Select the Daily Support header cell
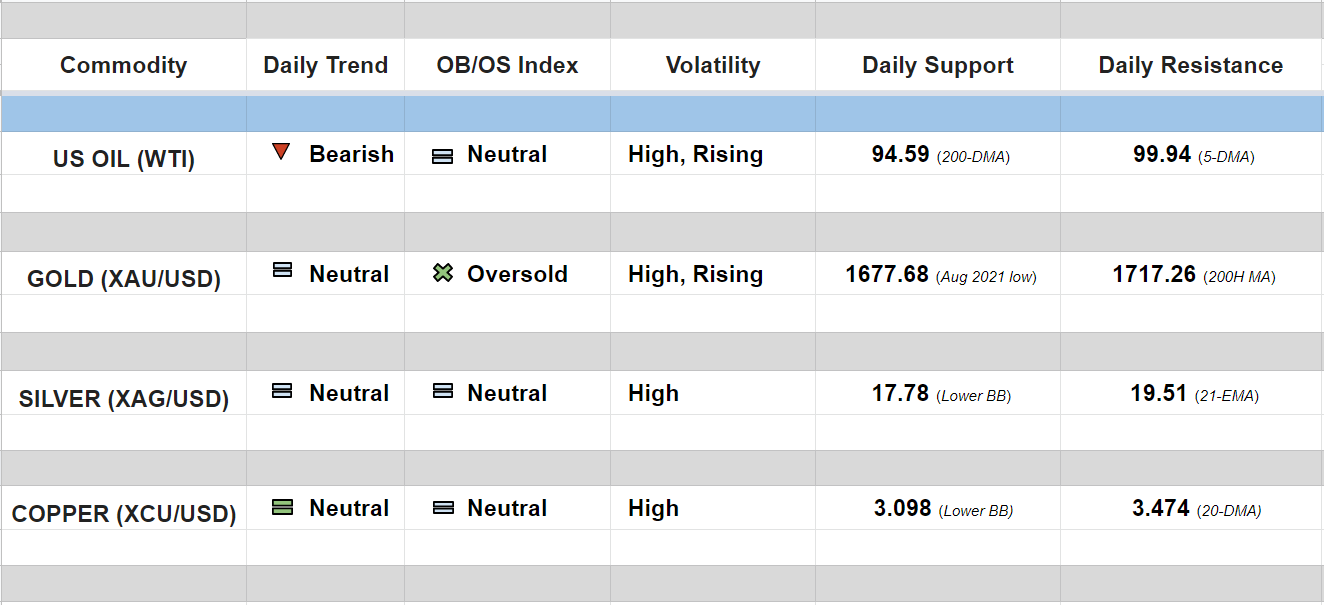 click(937, 66)
